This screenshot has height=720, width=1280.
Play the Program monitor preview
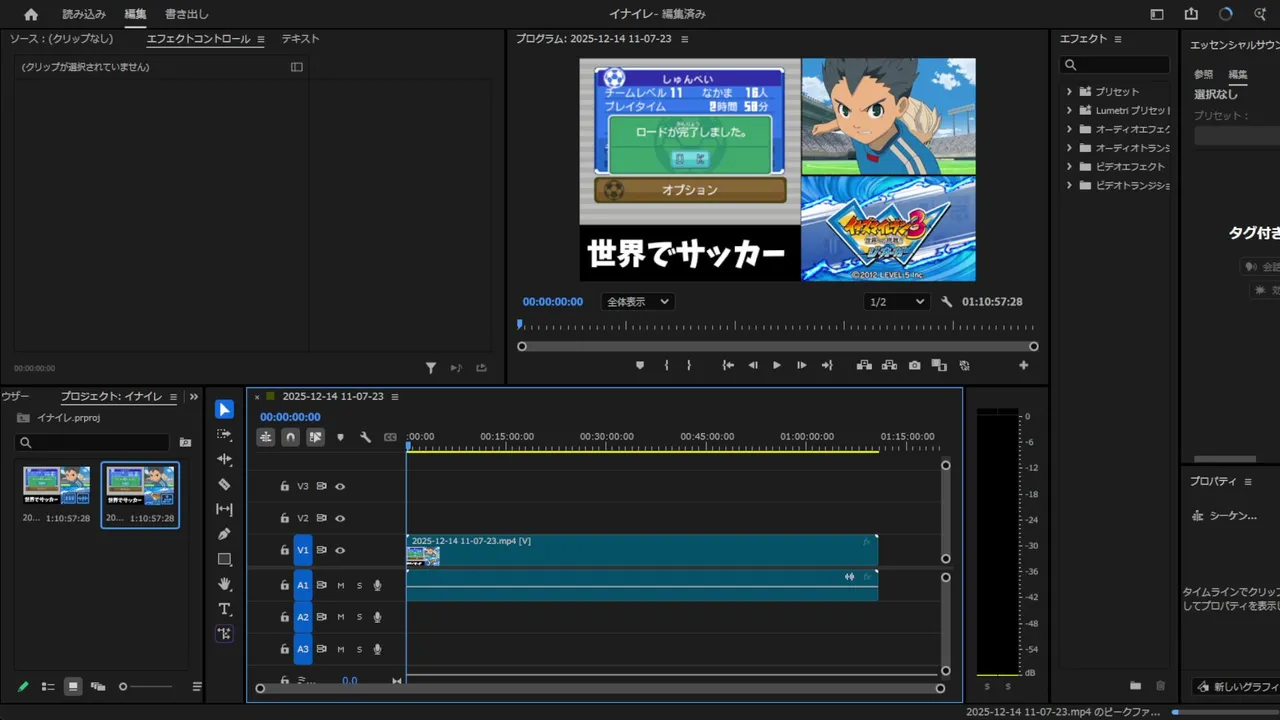[777, 366]
